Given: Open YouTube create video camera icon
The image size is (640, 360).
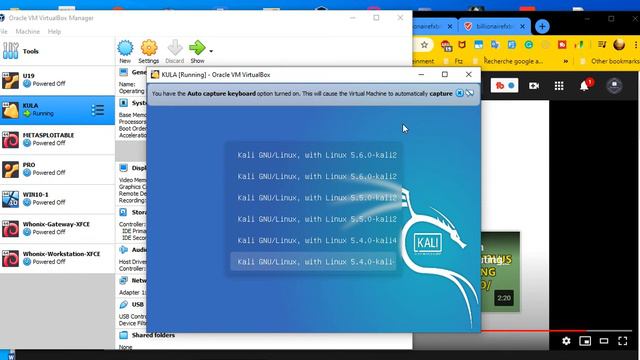Looking at the screenshot, I should tap(534, 86).
